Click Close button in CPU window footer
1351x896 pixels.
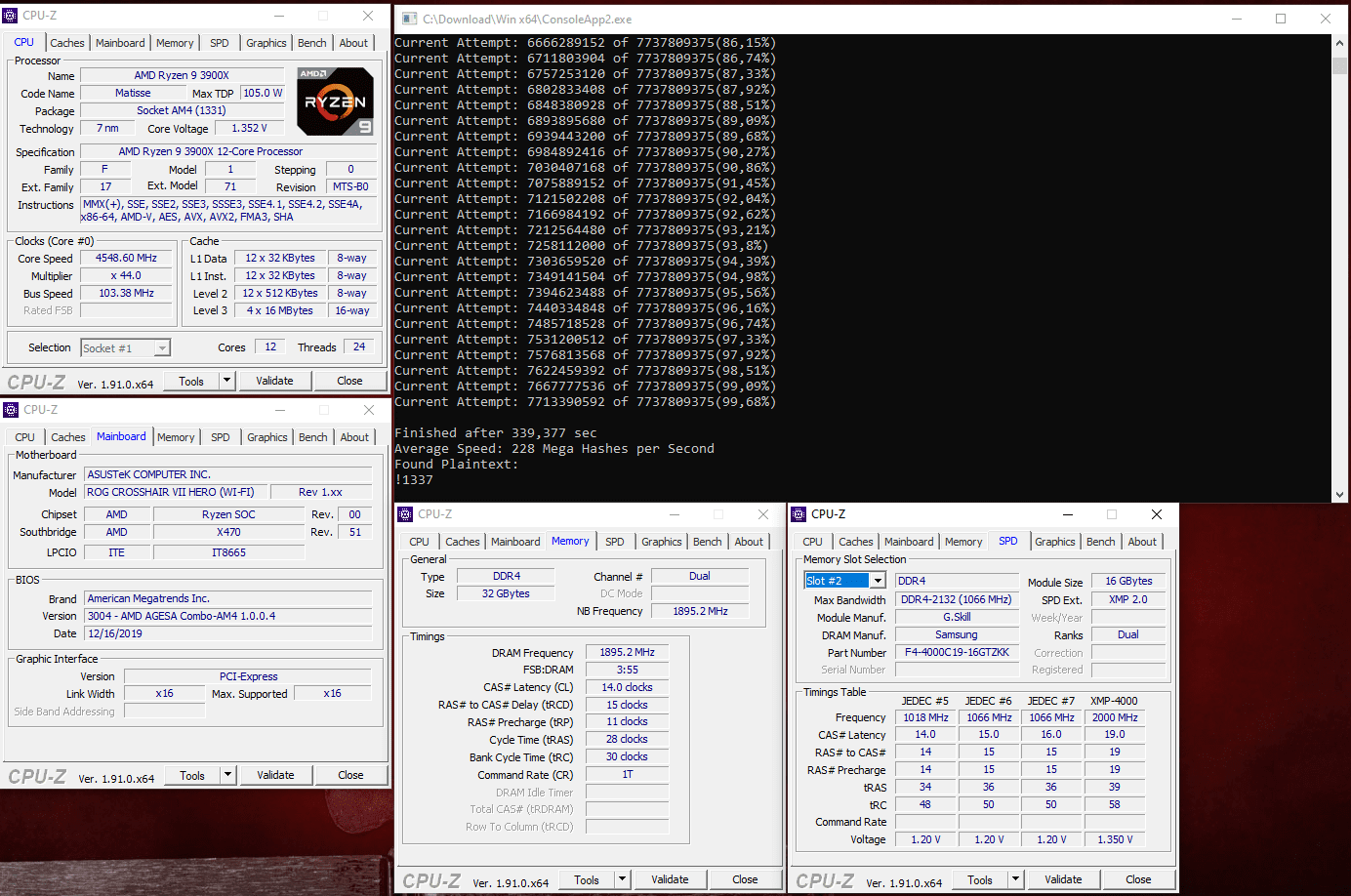[349, 381]
